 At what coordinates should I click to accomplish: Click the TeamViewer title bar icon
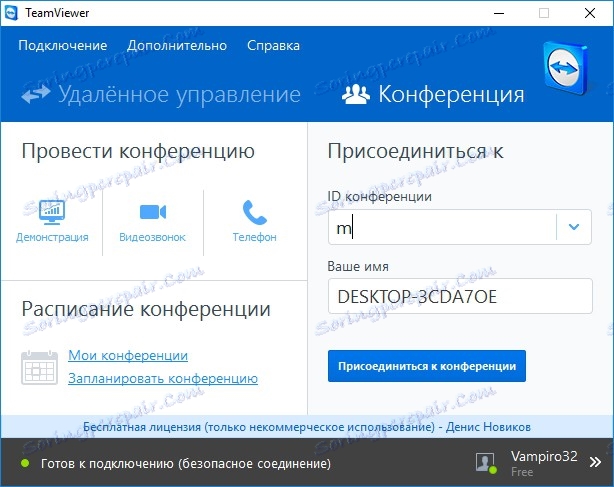pyautogui.click(x=11, y=13)
